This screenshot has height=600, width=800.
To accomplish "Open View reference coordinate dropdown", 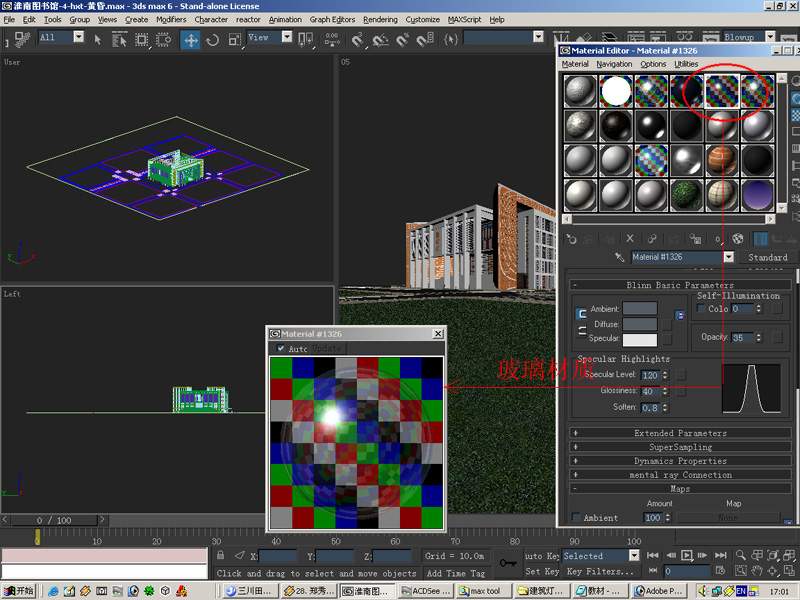I will click(x=287, y=37).
